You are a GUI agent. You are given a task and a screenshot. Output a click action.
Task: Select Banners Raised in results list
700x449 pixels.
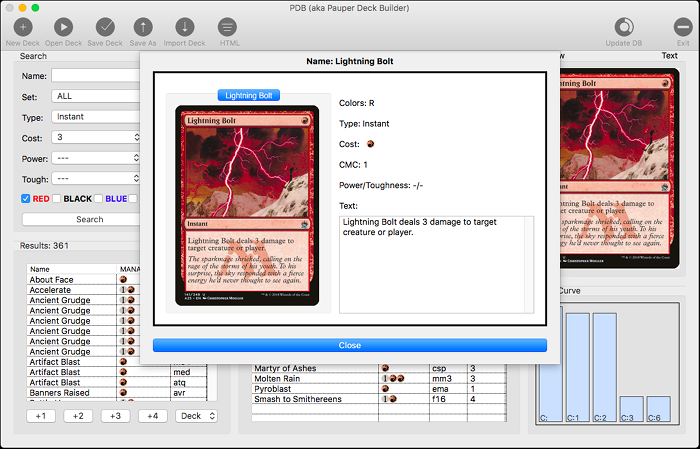pos(71,393)
